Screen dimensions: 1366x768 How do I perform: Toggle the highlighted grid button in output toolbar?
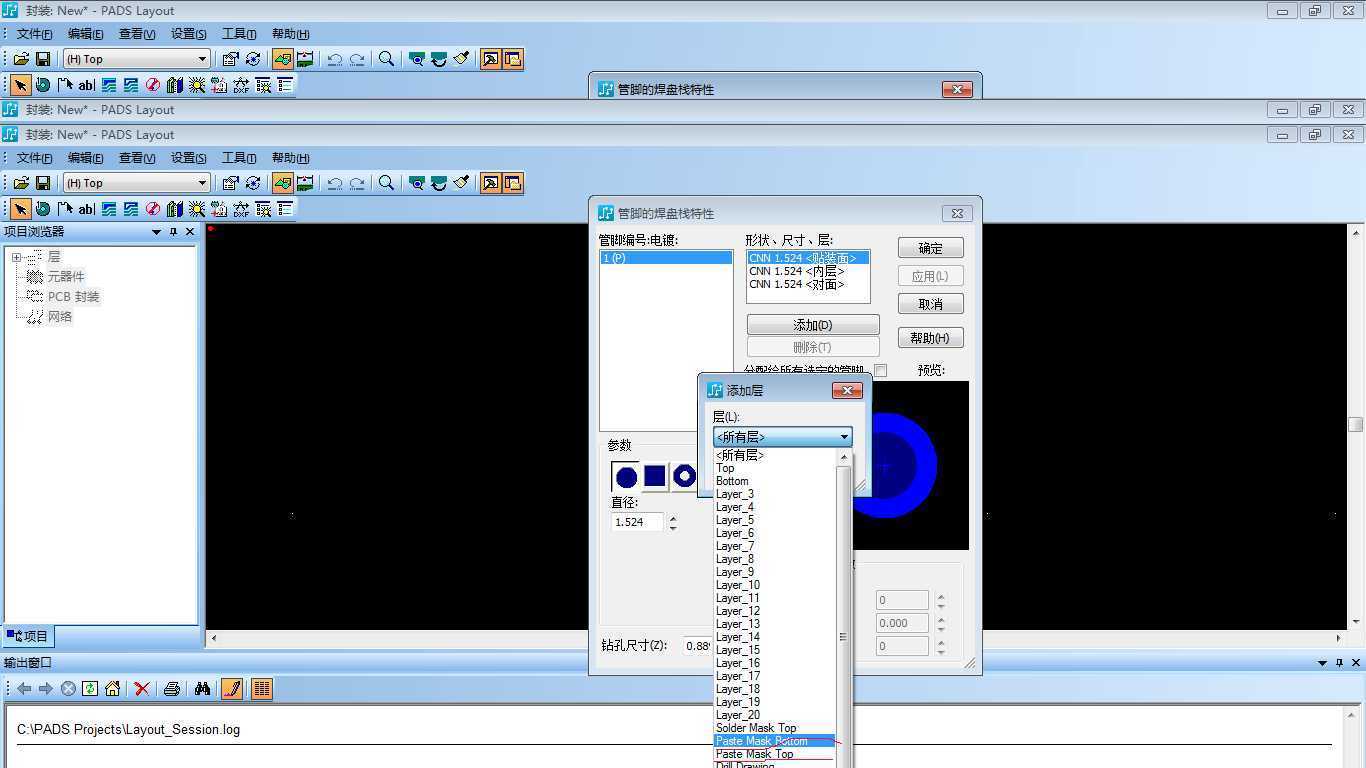point(262,688)
